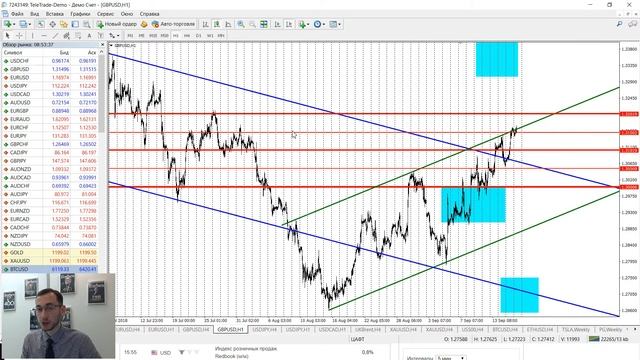
Task: Open the Графики menu
Action: click(x=80, y=13)
